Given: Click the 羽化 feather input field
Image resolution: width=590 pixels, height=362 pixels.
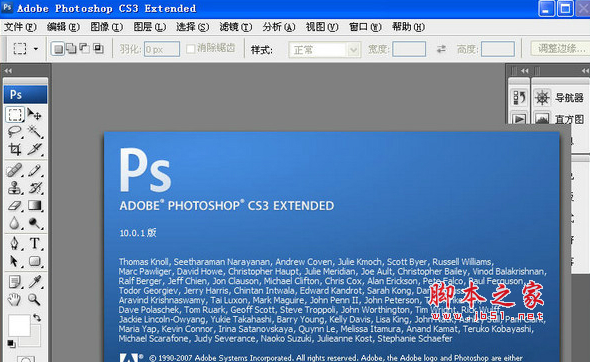Looking at the screenshot, I should tap(162, 49).
